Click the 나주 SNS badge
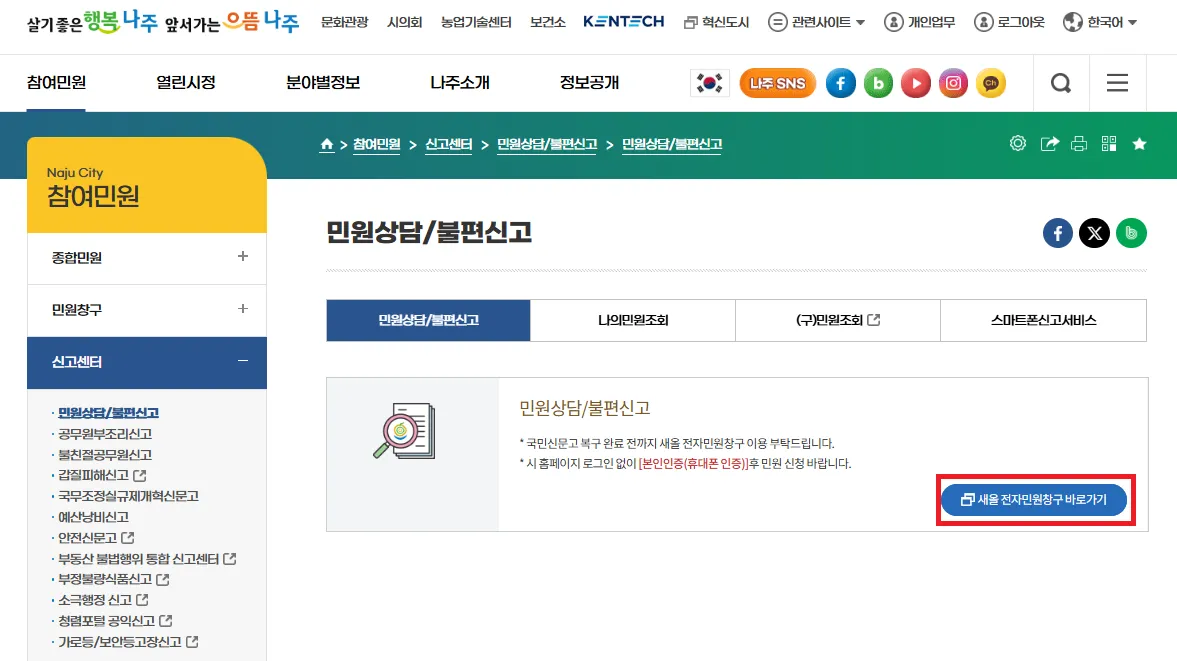 click(777, 83)
